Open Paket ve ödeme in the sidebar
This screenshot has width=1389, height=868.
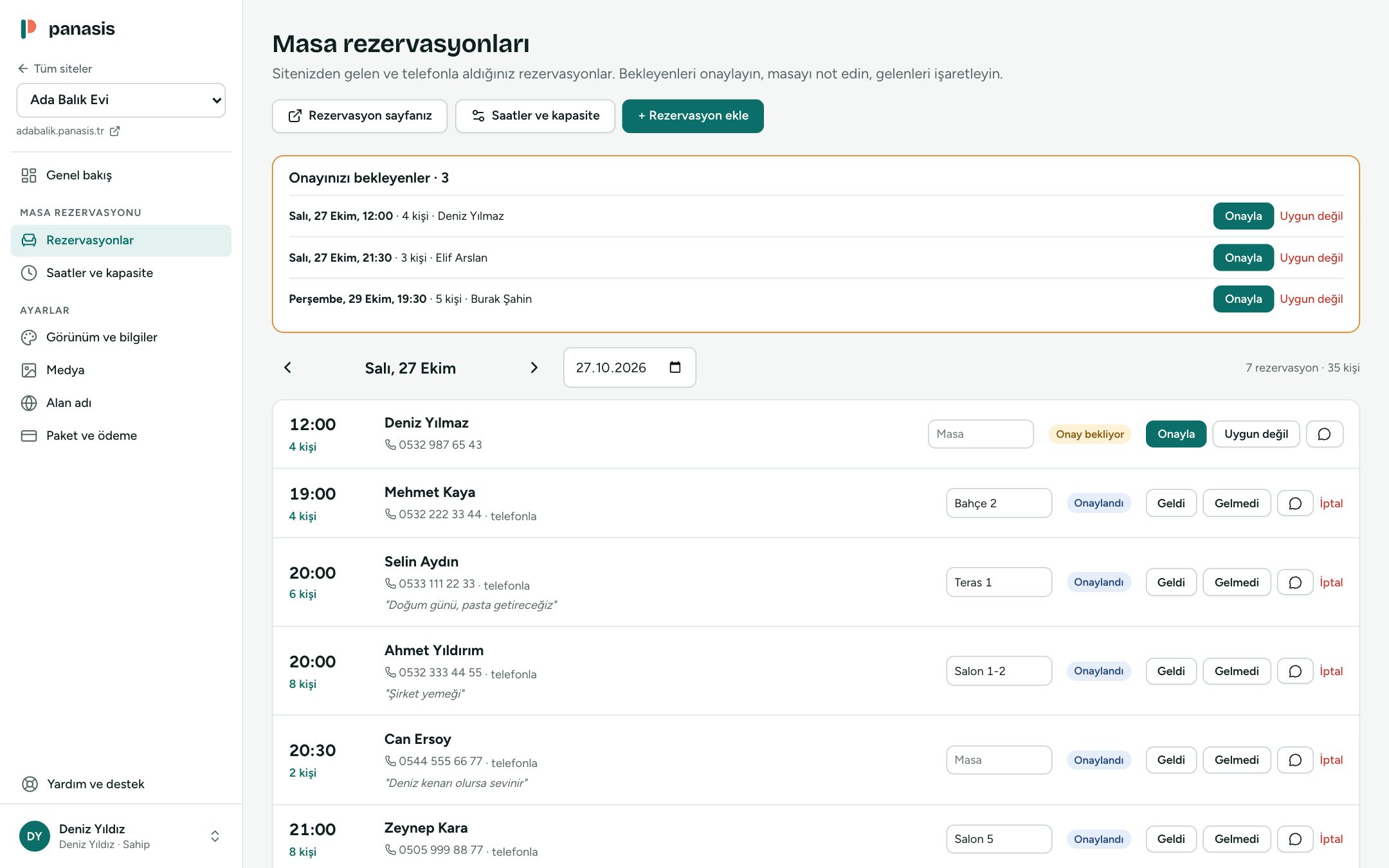point(121,436)
